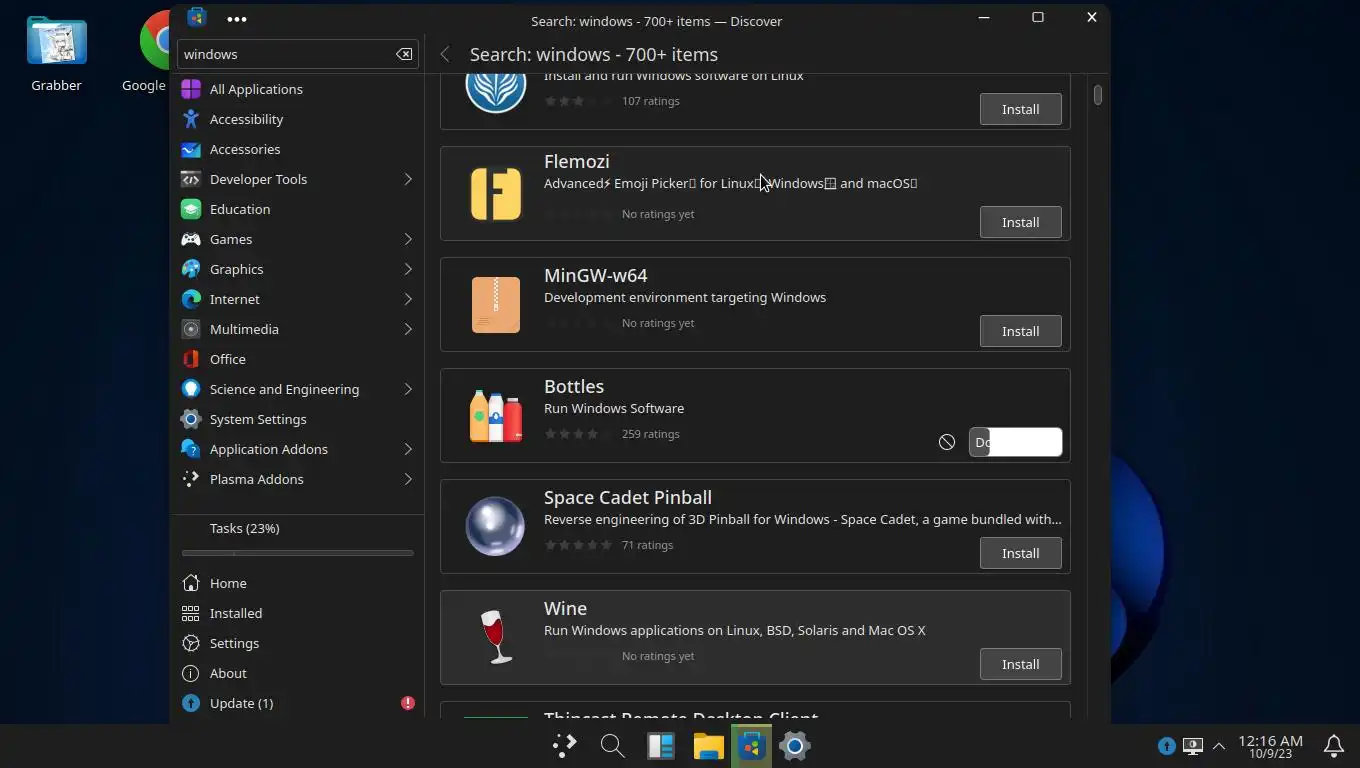Open the Bottles title text
Screen dimensions: 1360x768
pyautogui.click(x=574, y=386)
